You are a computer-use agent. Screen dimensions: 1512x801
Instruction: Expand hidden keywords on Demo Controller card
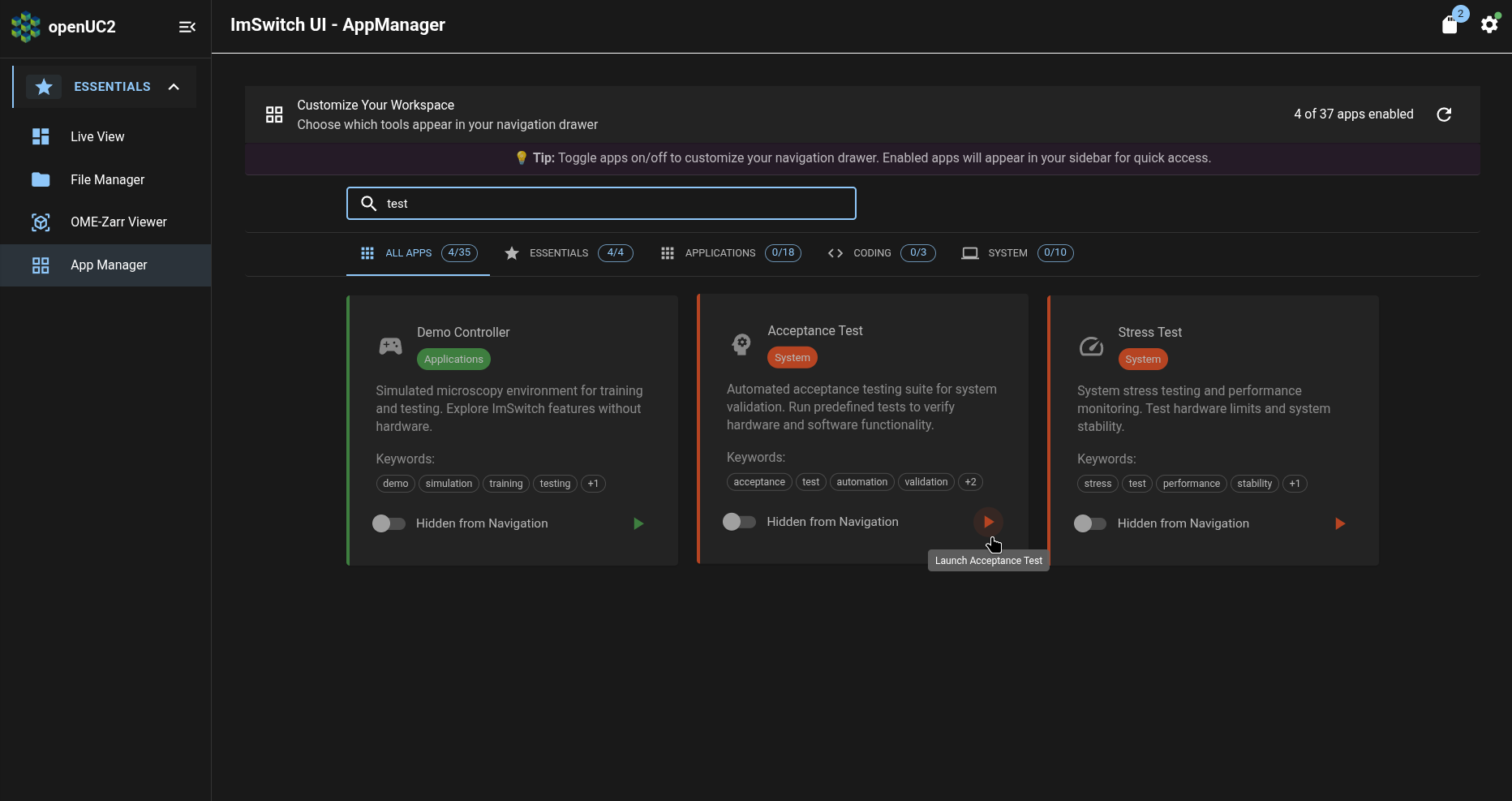click(x=593, y=484)
